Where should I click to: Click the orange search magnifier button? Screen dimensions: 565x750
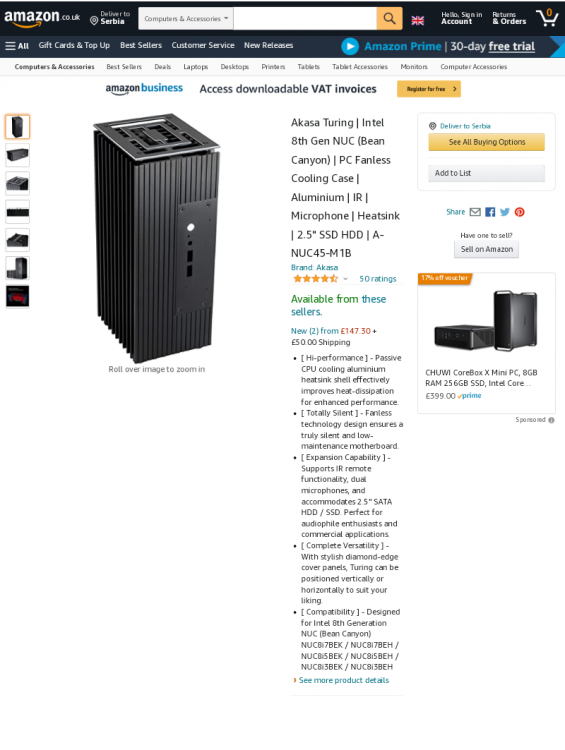pyautogui.click(x=389, y=19)
